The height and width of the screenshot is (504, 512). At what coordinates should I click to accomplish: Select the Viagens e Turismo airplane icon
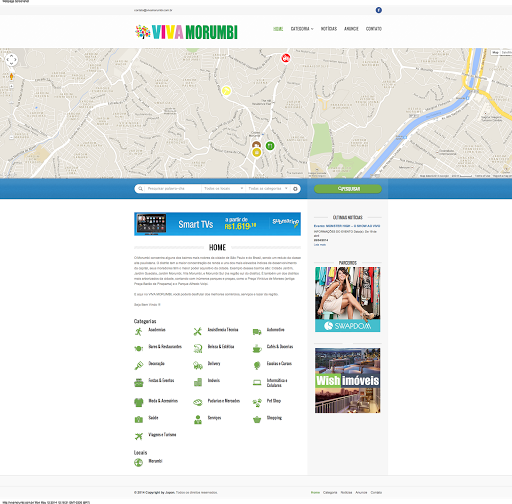139,436
